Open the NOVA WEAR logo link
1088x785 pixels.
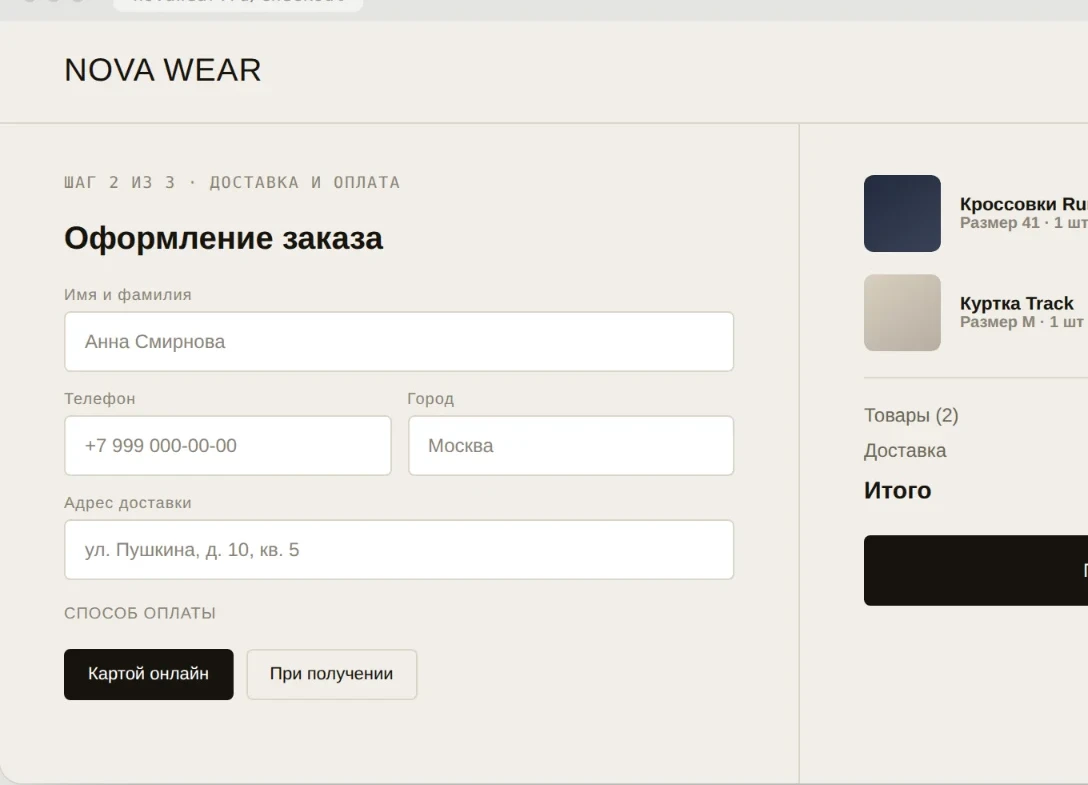coord(162,70)
